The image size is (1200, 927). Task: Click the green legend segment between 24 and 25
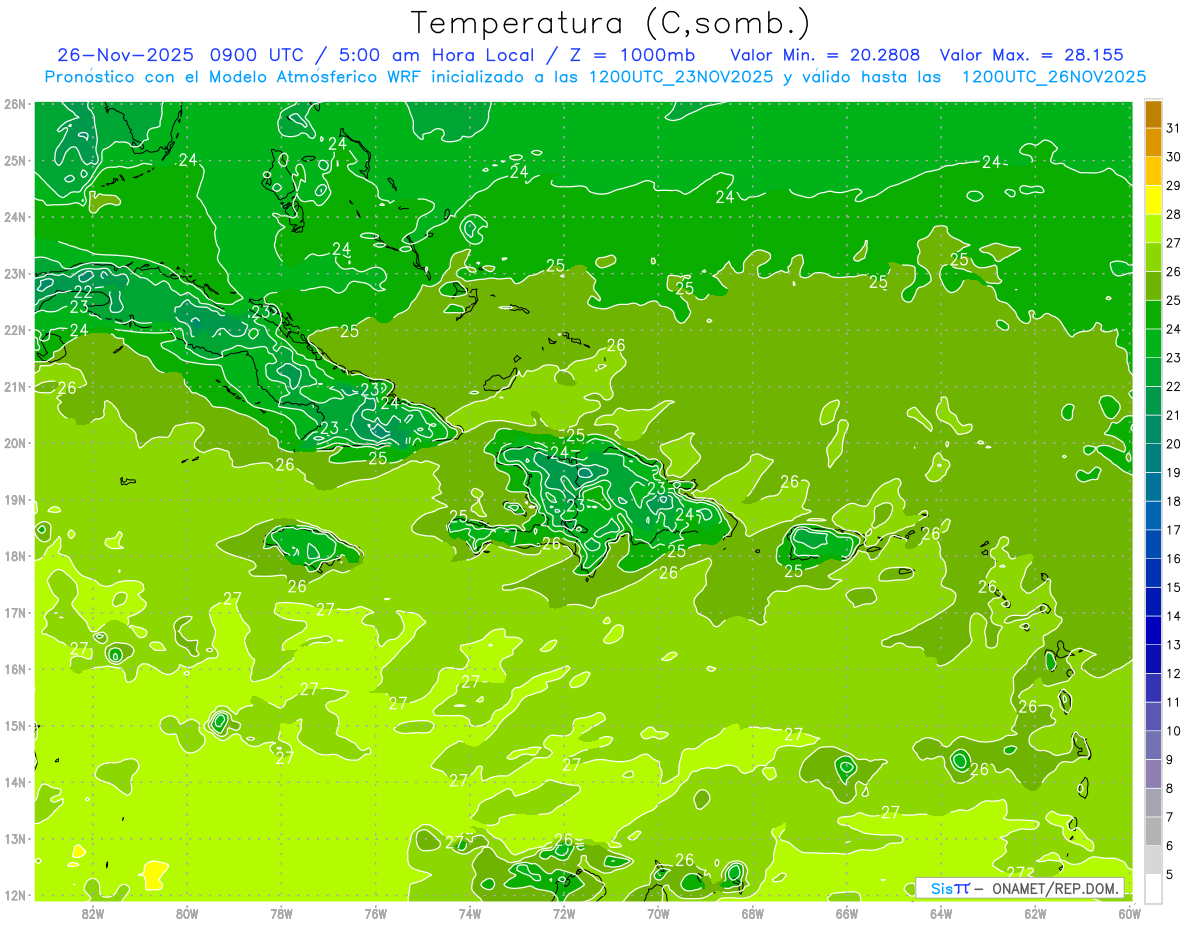(x=1153, y=315)
